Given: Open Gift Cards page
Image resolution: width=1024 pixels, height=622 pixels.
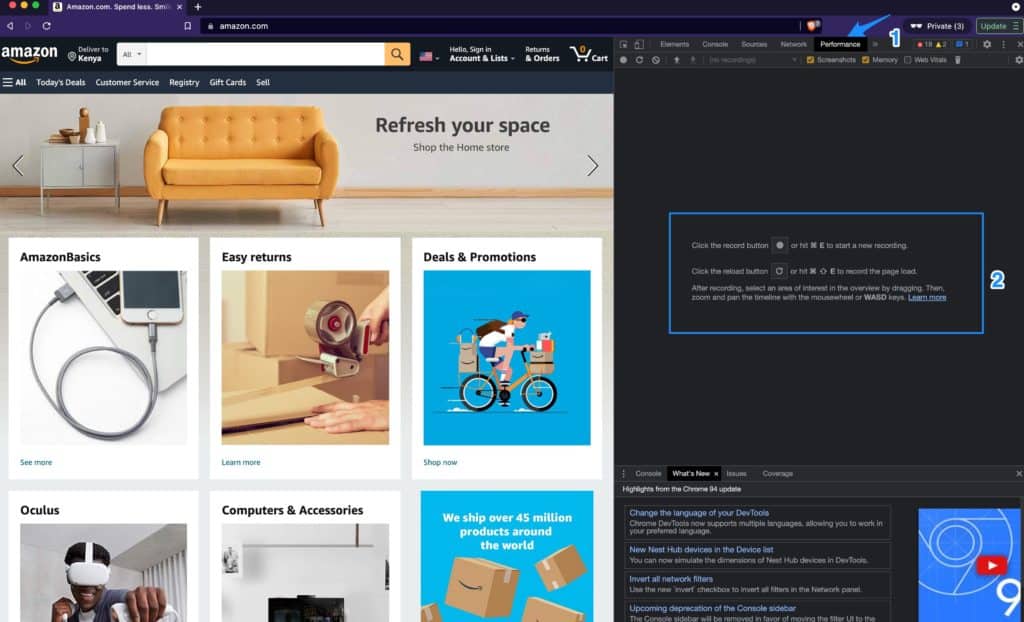Looking at the screenshot, I should [228, 82].
